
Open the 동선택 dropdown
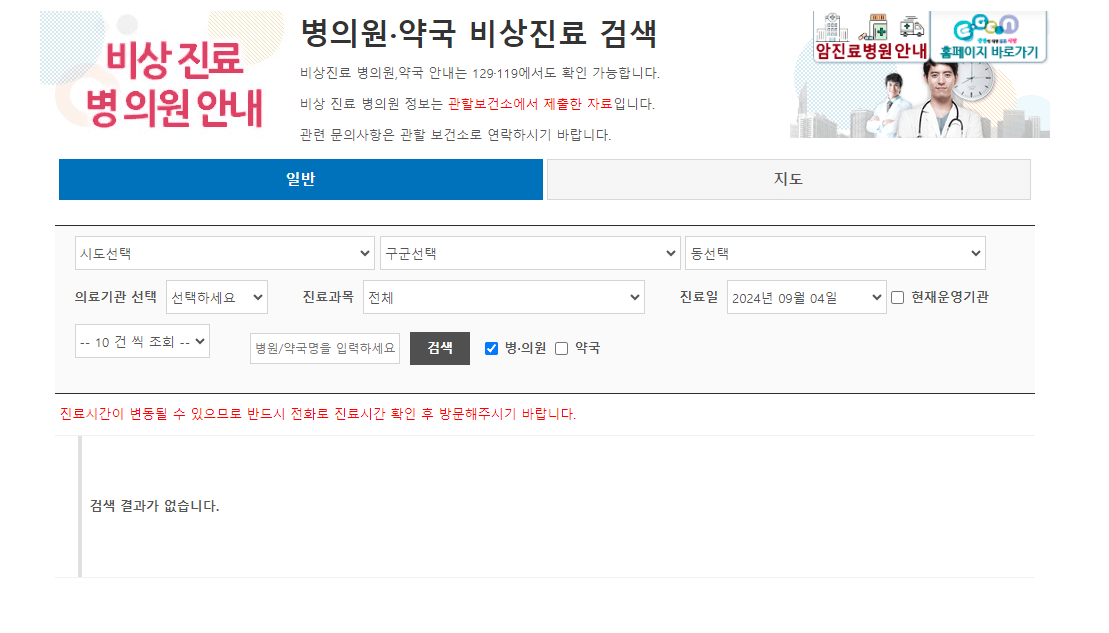coord(835,253)
